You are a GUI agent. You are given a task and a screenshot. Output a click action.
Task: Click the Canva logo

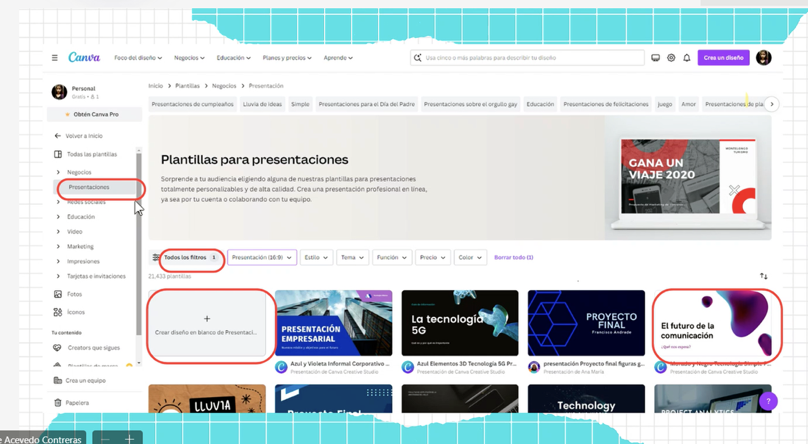click(x=84, y=57)
